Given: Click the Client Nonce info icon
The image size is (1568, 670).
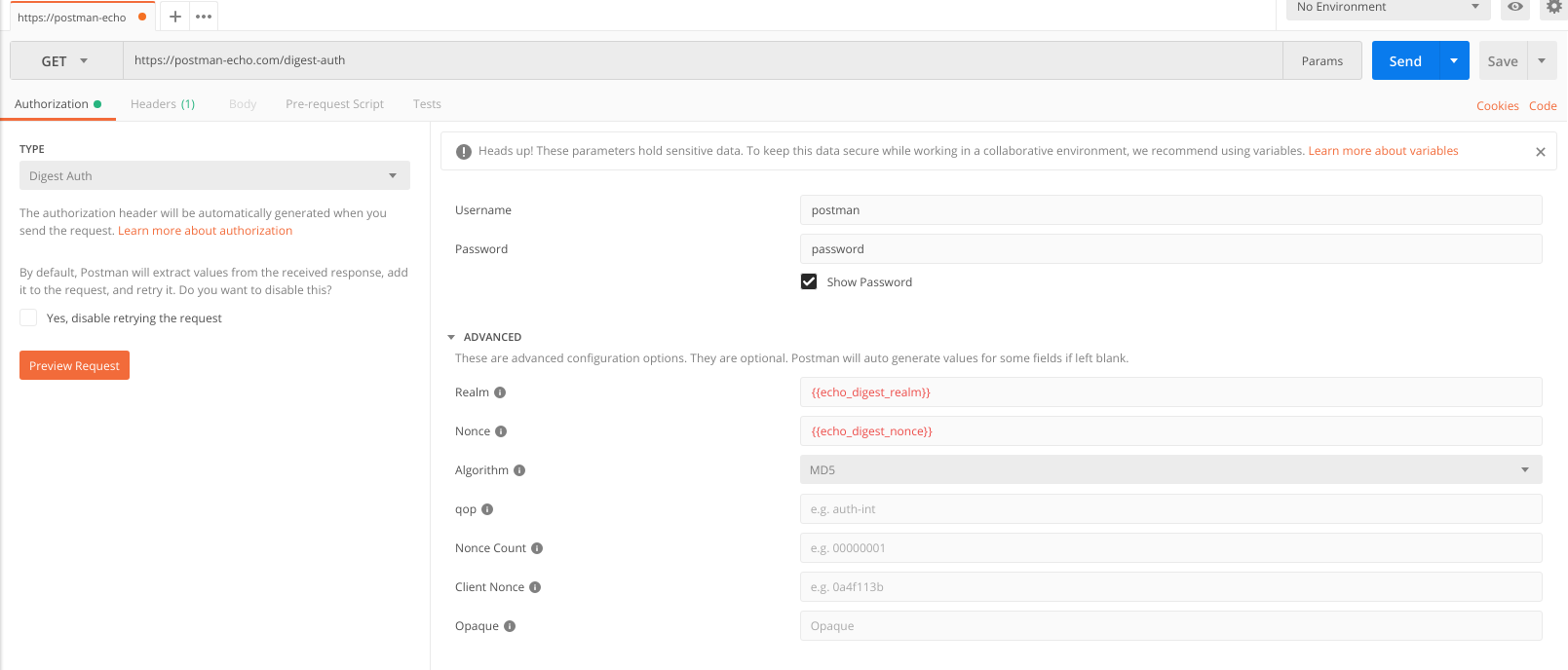Looking at the screenshot, I should click(535, 587).
